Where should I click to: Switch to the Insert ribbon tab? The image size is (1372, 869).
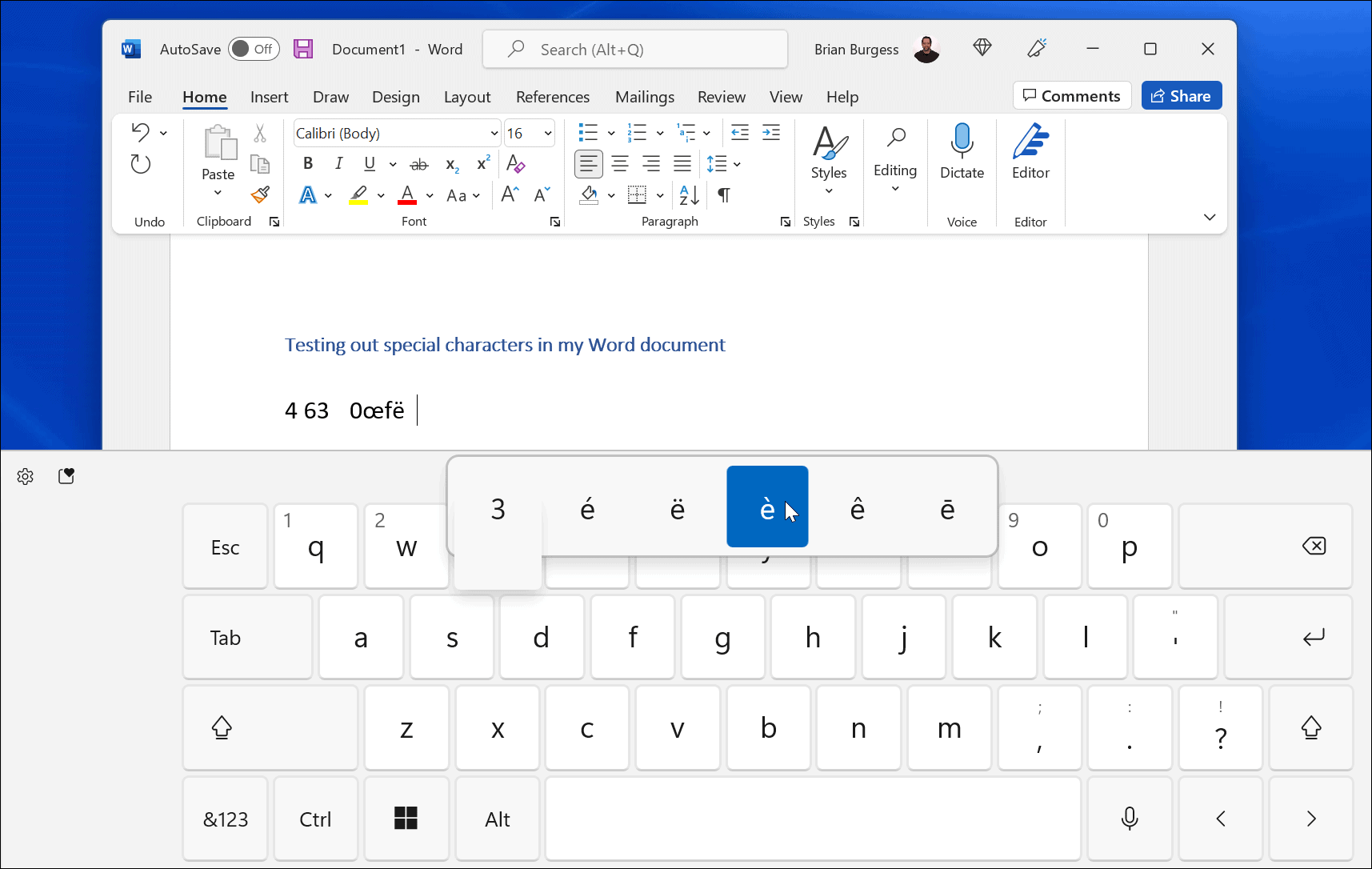[269, 96]
